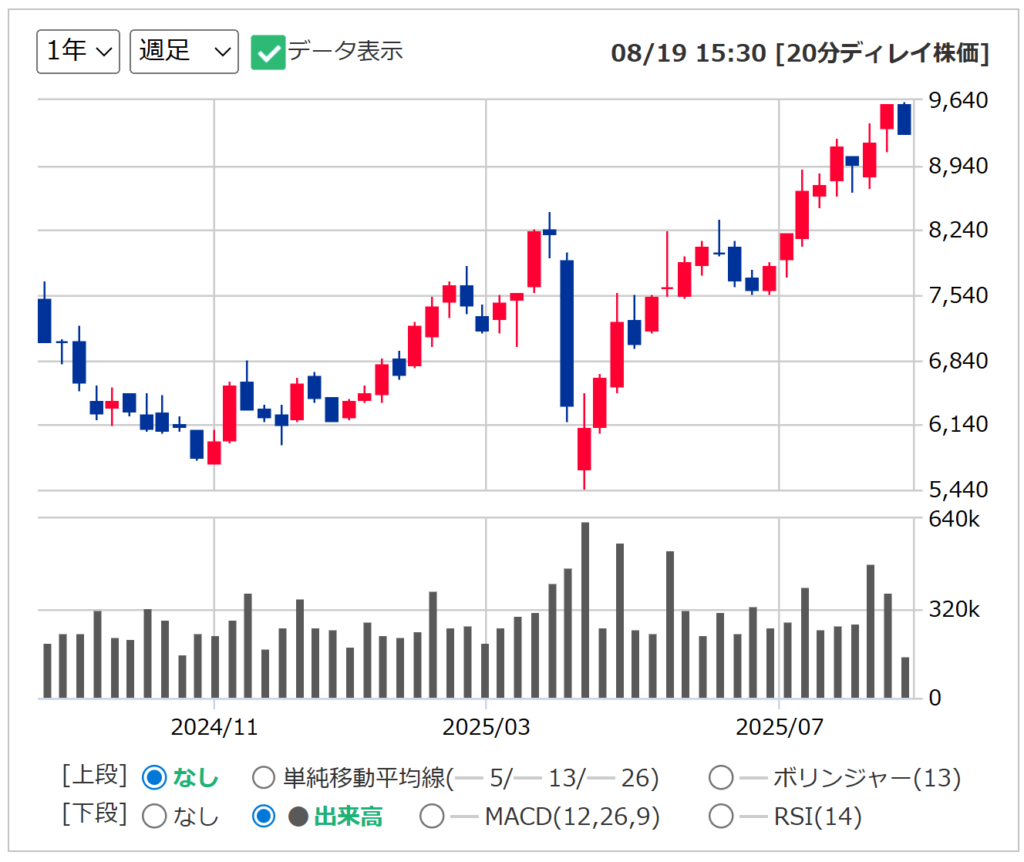This screenshot has height=862, width=1024.
Task: Click the [下段] row label
Action: [94, 814]
